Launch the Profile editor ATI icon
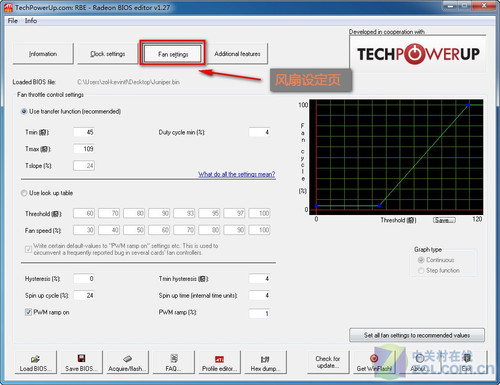This screenshot has height=385, width=500. pyautogui.click(x=219, y=362)
